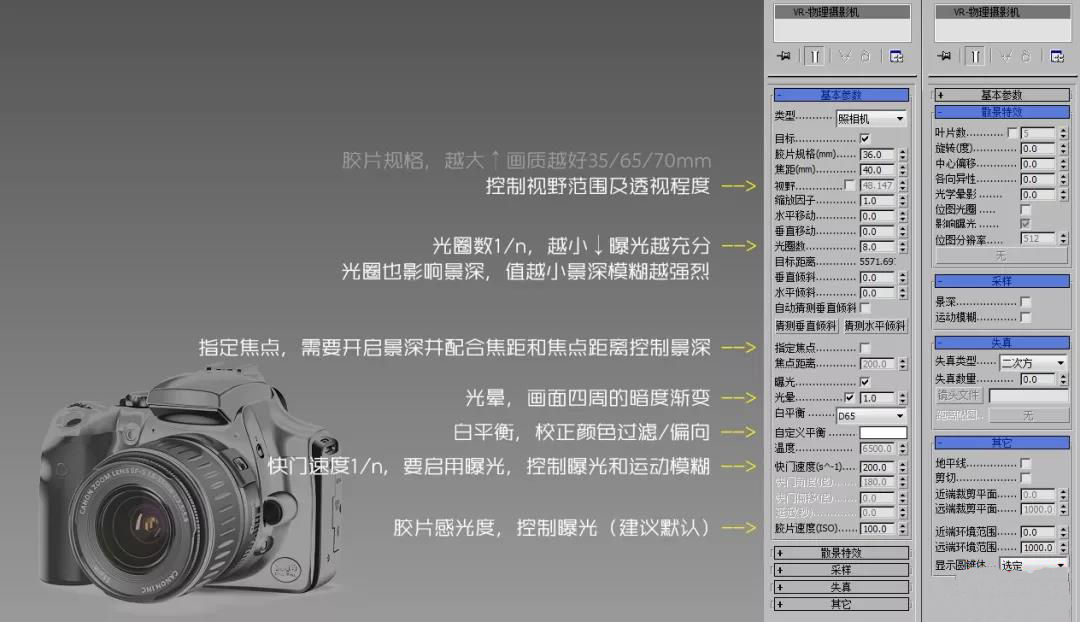The height and width of the screenshot is (622, 1080).
Task: Expand the 散景特效 rollout at bottom left
Action: (840, 552)
